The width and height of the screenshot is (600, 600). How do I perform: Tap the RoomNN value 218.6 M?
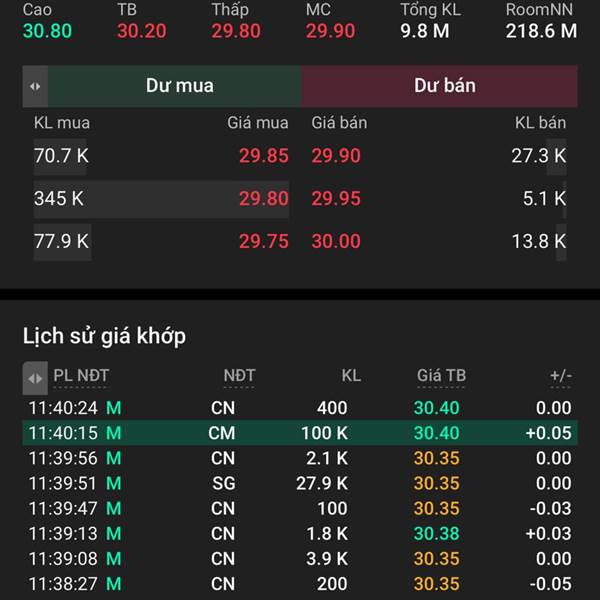pyautogui.click(x=541, y=30)
